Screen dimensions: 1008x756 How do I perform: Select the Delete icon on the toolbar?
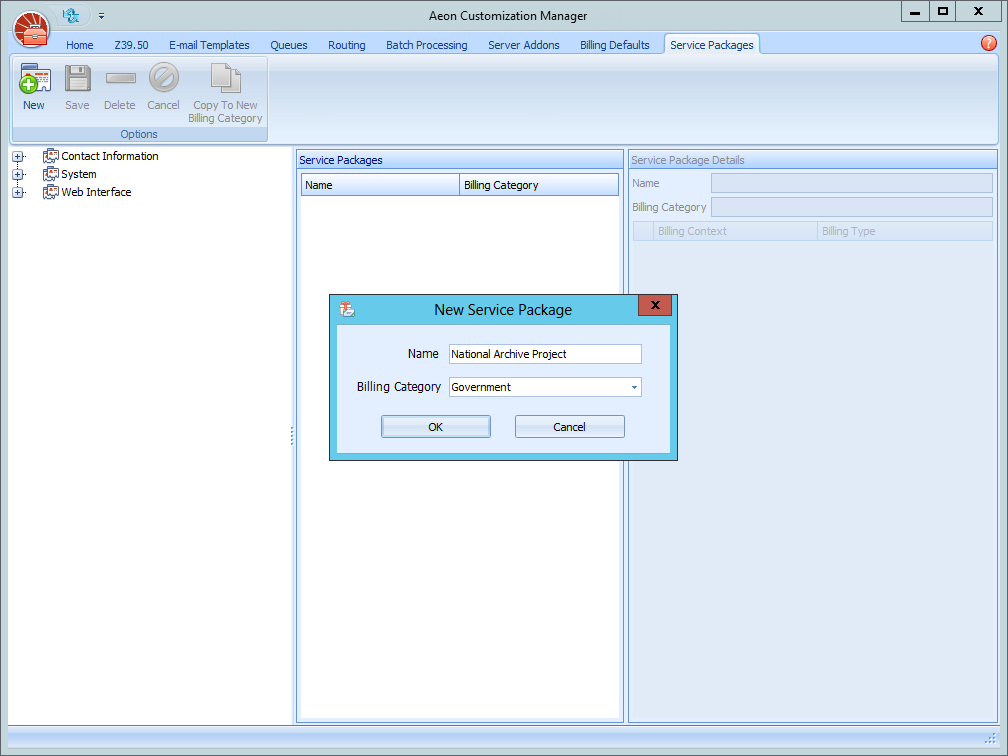pos(120,78)
